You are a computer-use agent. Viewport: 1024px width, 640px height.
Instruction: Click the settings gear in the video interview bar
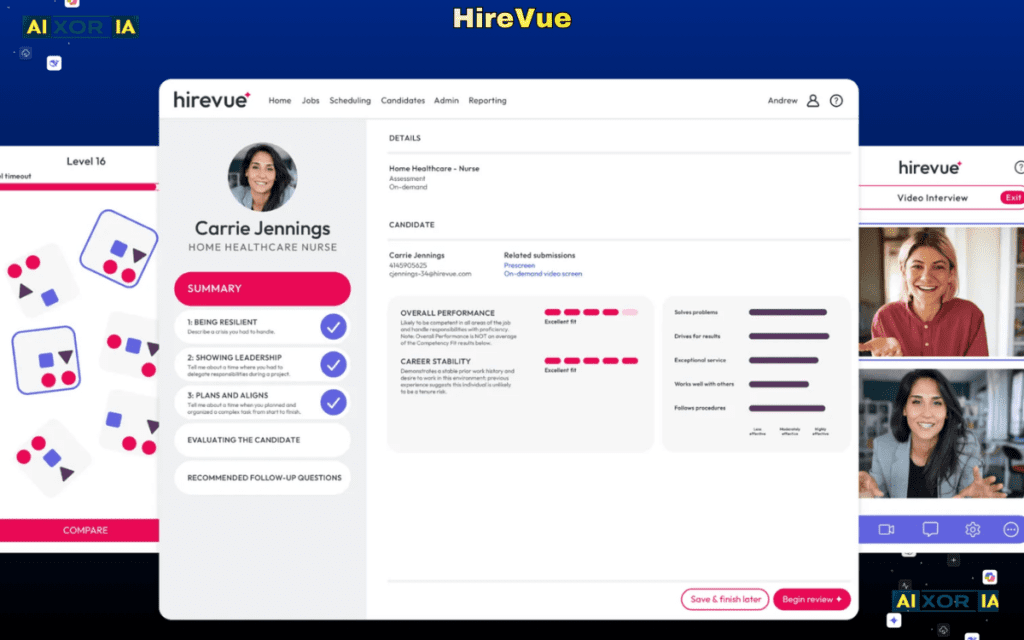(x=973, y=530)
